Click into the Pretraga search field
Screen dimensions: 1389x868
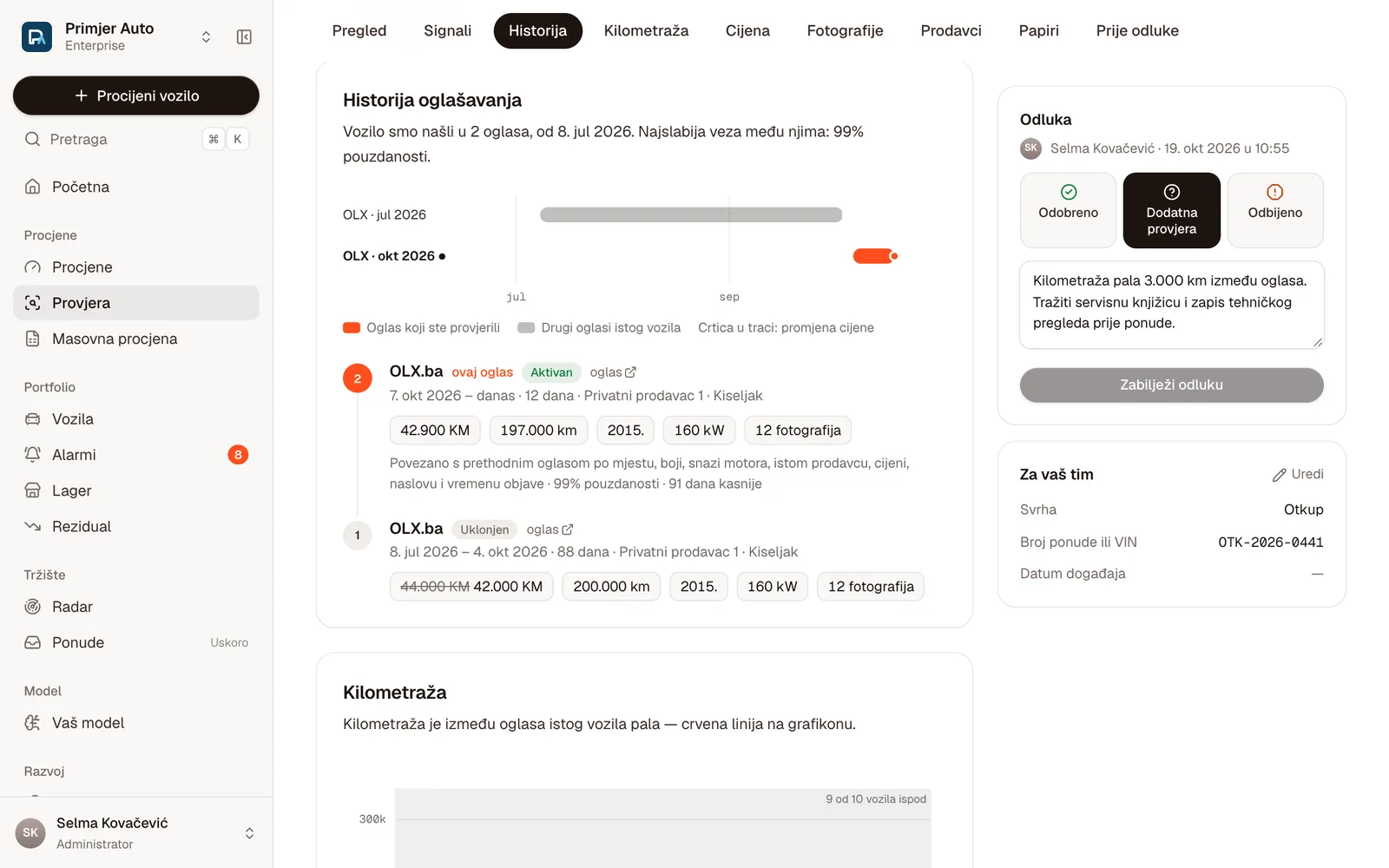(x=136, y=139)
